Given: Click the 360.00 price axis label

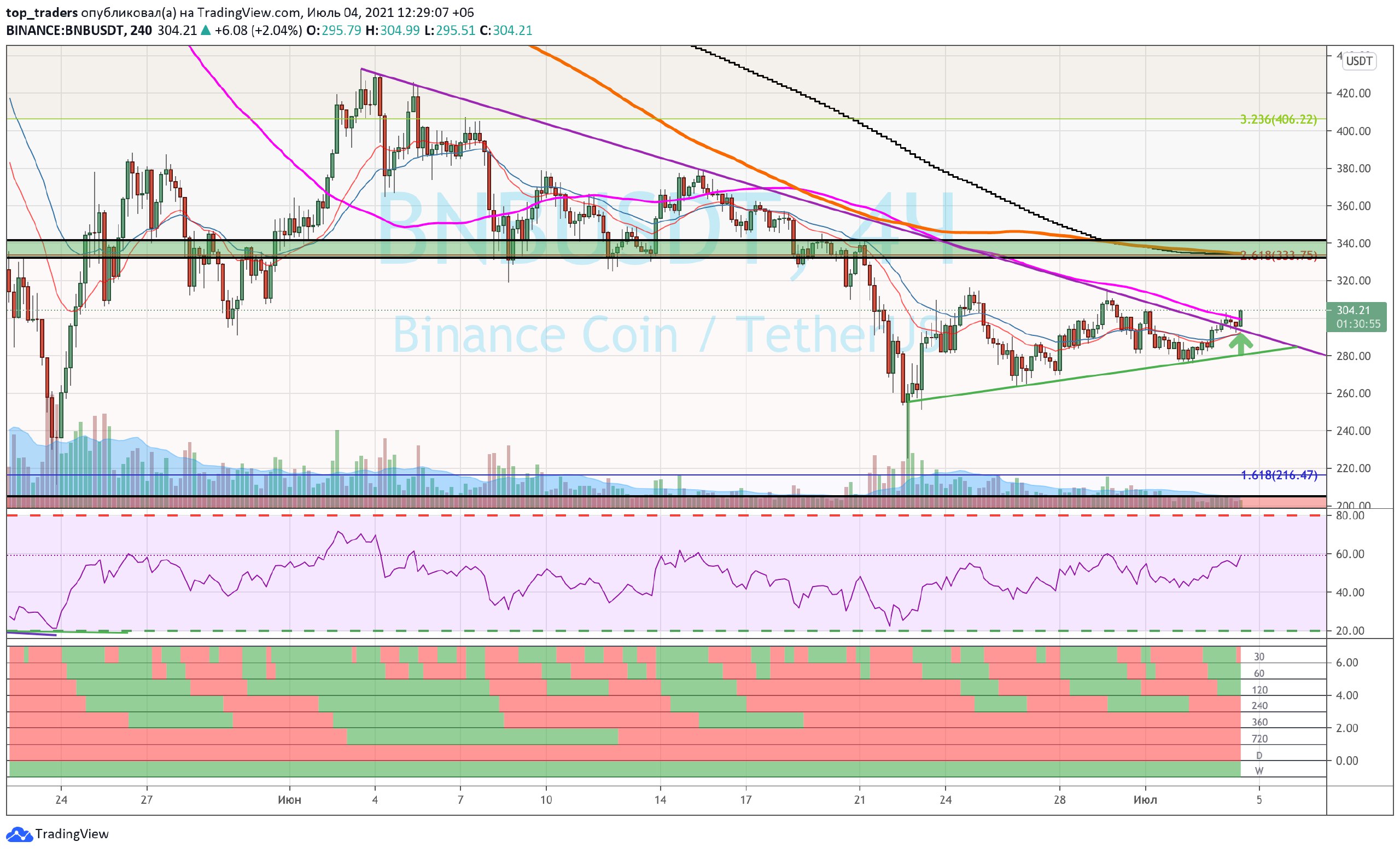Looking at the screenshot, I should [x=1354, y=206].
